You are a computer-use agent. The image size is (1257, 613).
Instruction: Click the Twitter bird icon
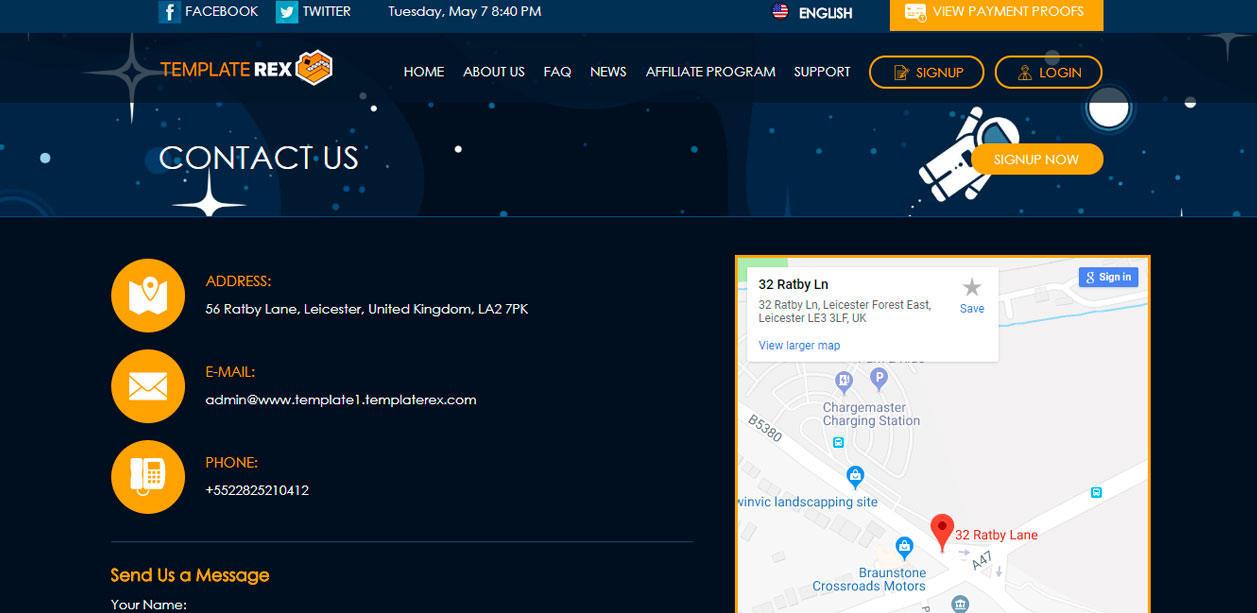click(287, 12)
